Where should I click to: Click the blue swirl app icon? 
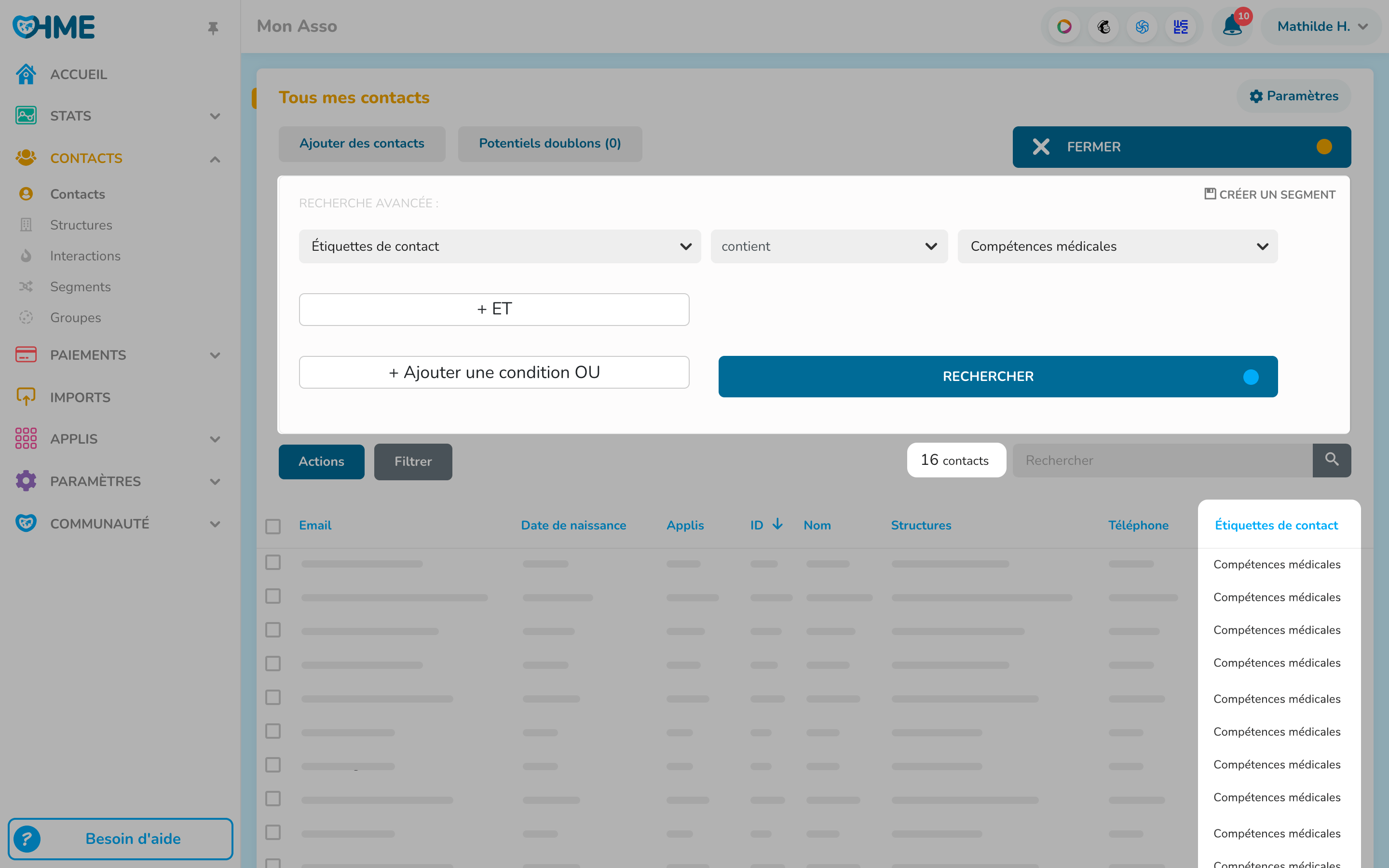tap(1142, 27)
